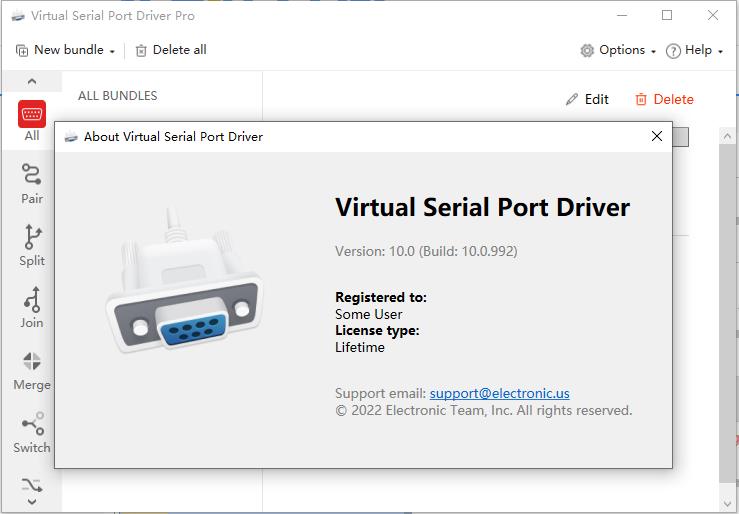Click the Delete all trash icon
Viewport: 739px width, 514px height.
tap(141, 50)
